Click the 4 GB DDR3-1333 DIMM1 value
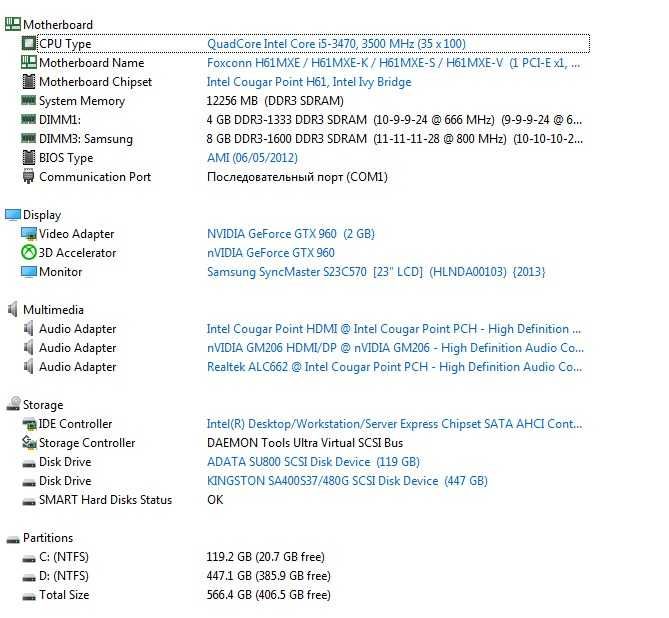This screenshot has height=618, width=669. click(394, 120)
